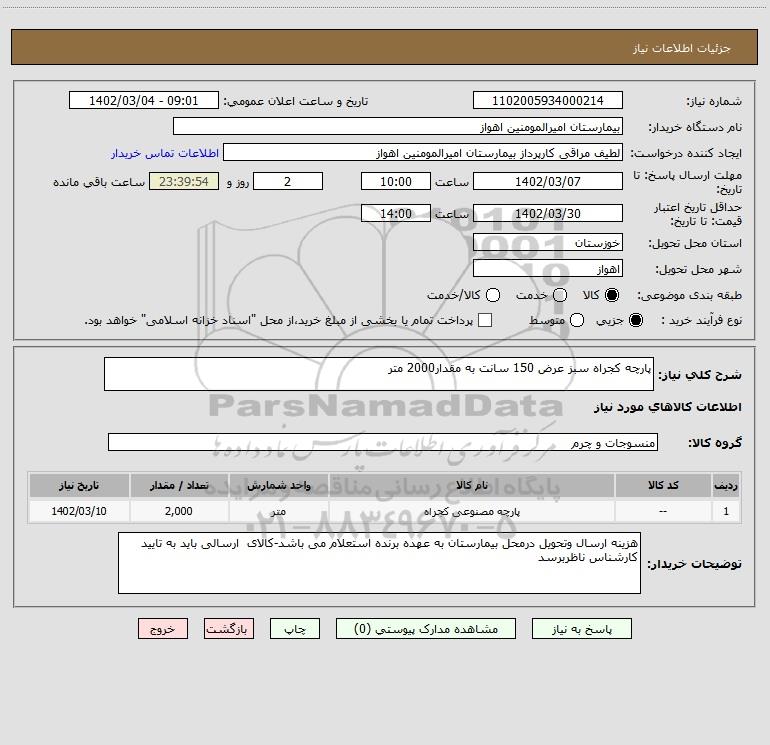Screen dimensions: 770x745
Task: Click row number 1 cell
Action: [x=726, y=511]
